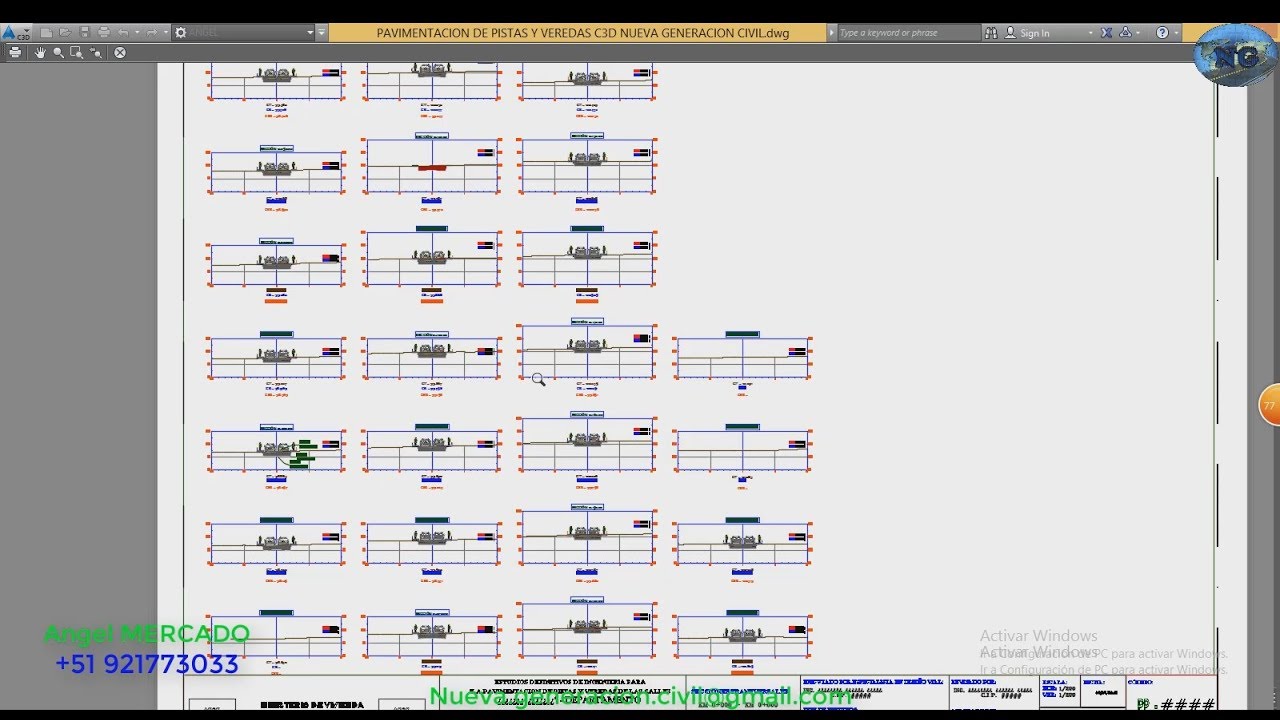Click the Help question mark icon
Viewport: 1280px width, 720px height.
[1162, 33]
